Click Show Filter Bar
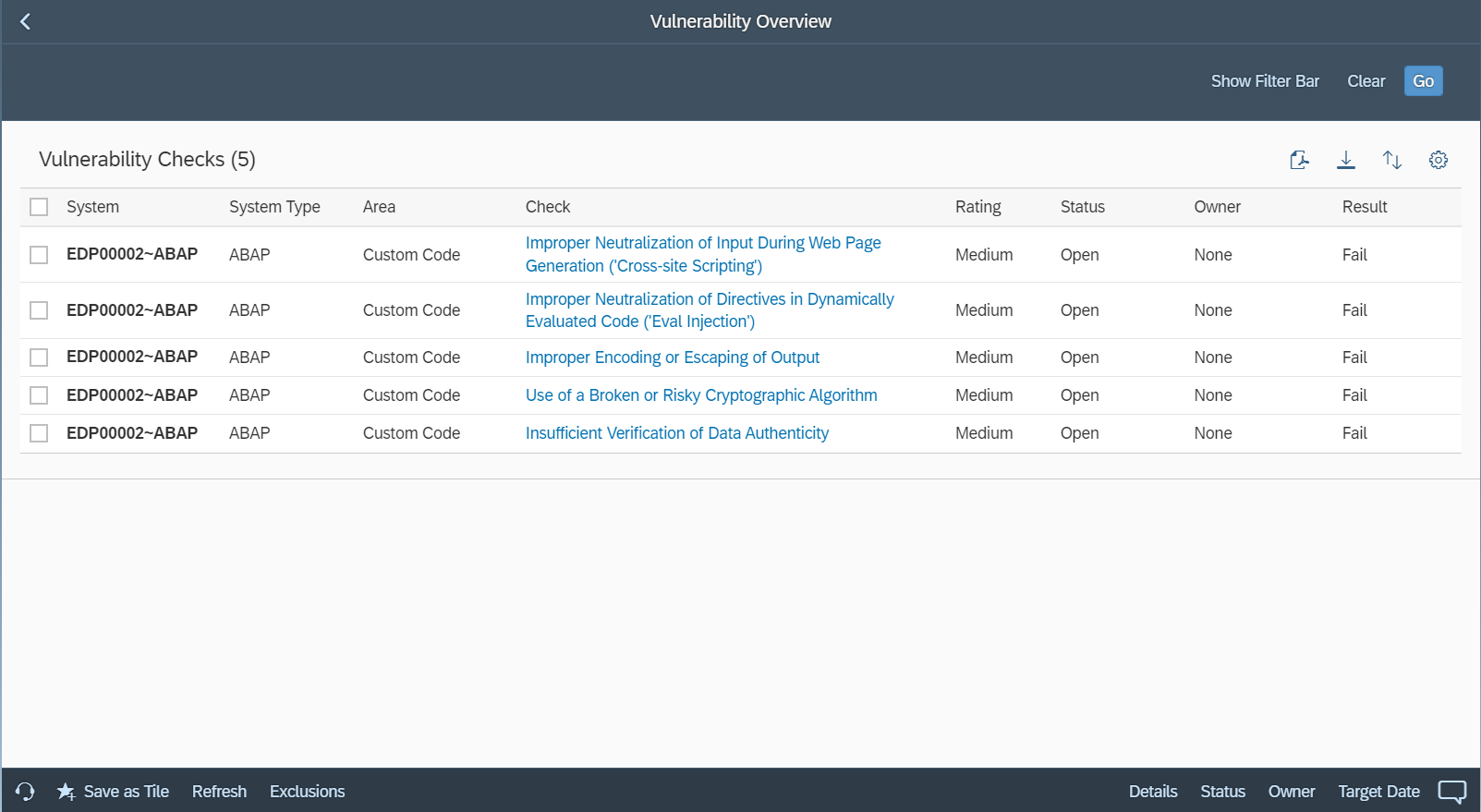This screenshot has width=1481, height=812. 1264,81
